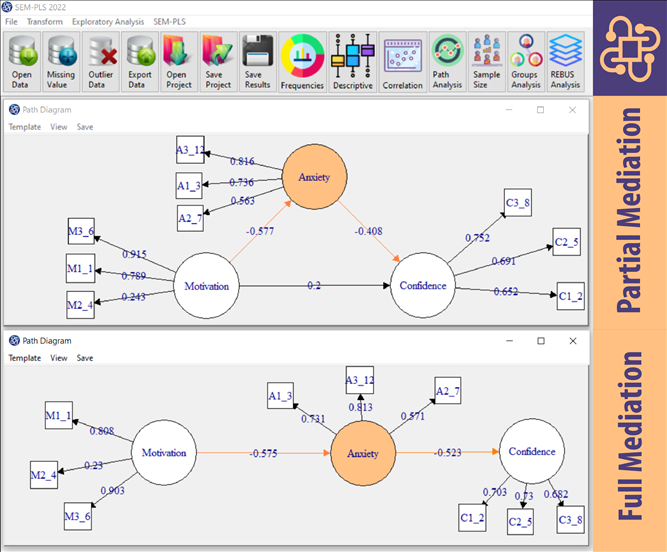
Task: Launch the Correlation tool
Action: [x=402, y=62]
